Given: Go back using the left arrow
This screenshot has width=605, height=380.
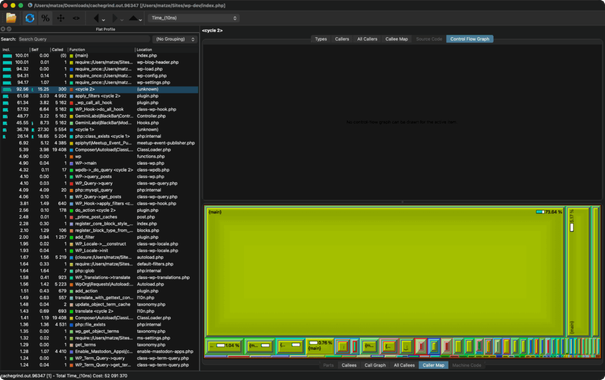Looking at the screenshot, I should click(x=96, y=18).
